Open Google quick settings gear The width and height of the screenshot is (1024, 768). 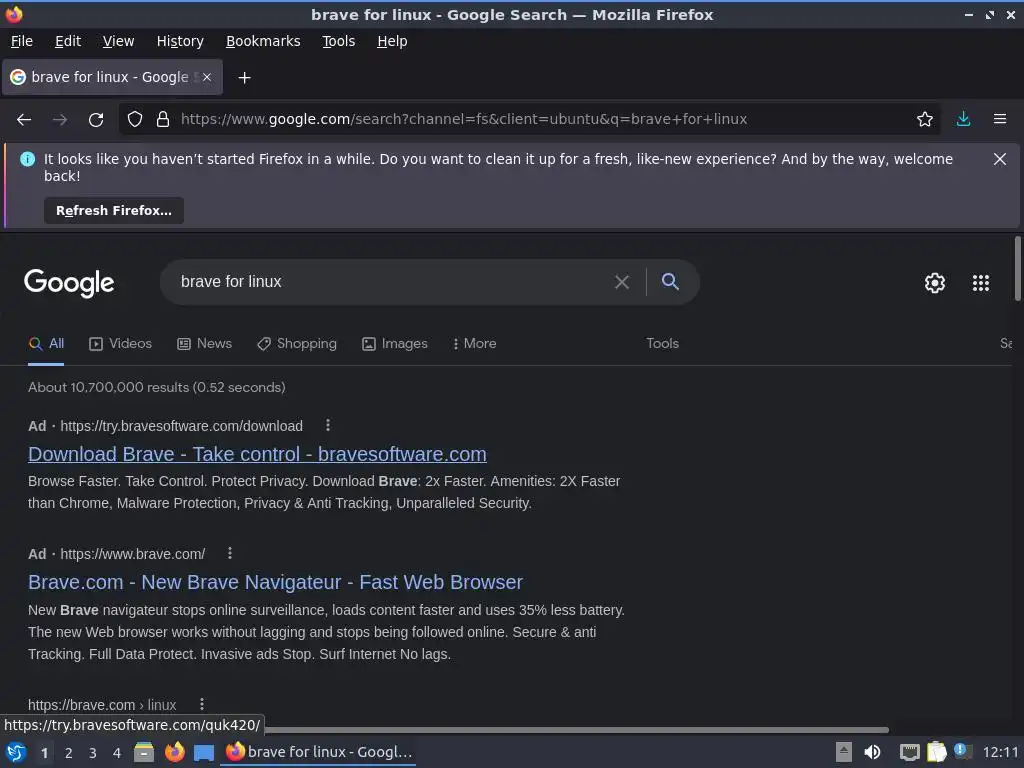[x=935, y=283]
